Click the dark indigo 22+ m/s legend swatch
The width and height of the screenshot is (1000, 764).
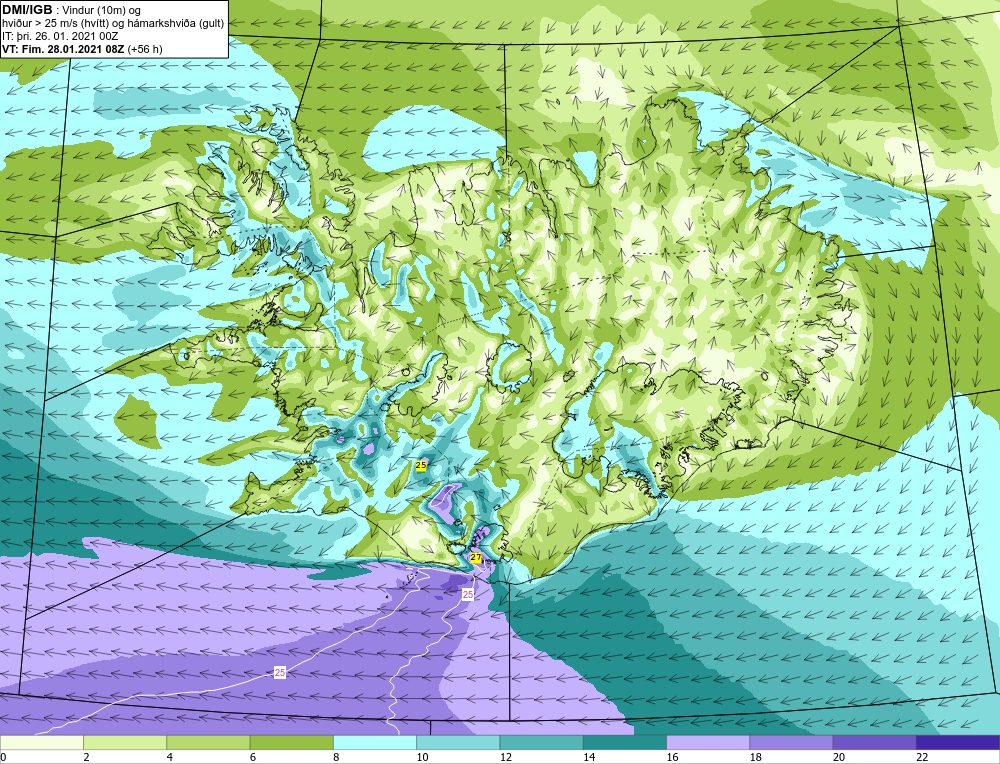click(958, 742)
